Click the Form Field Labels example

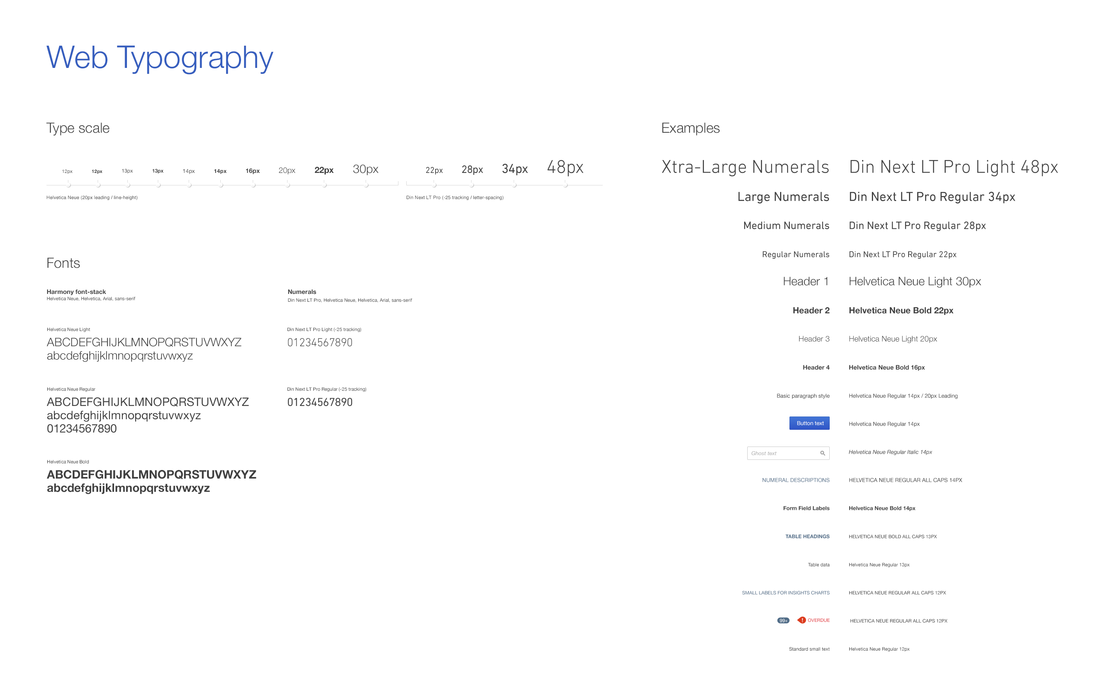click(x=806, y=508)
